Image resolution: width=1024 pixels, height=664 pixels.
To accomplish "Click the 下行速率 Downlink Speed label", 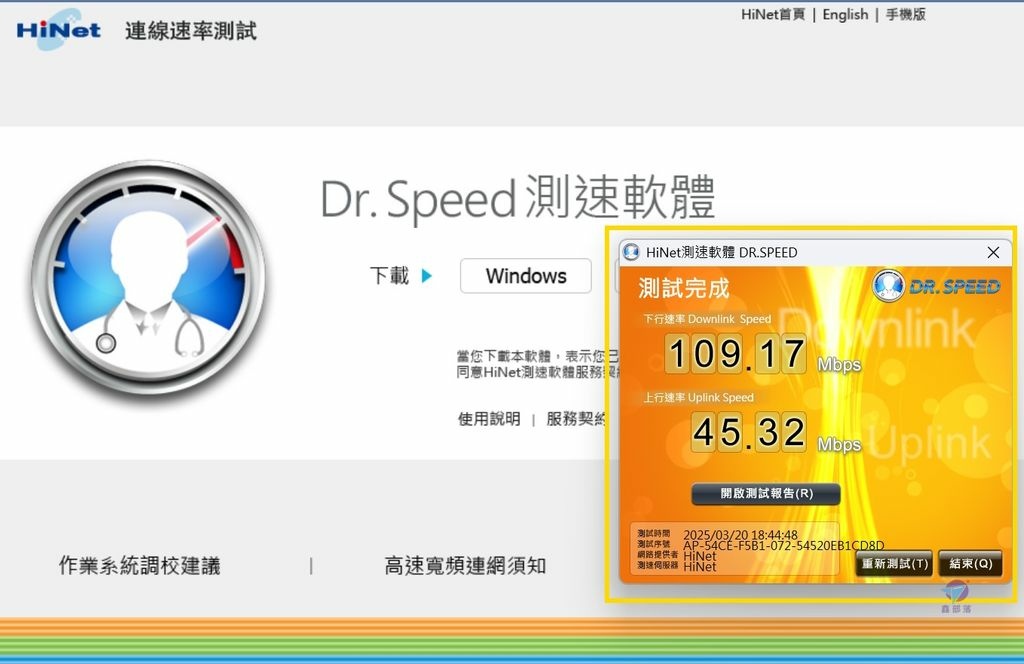I will (707, 319).
